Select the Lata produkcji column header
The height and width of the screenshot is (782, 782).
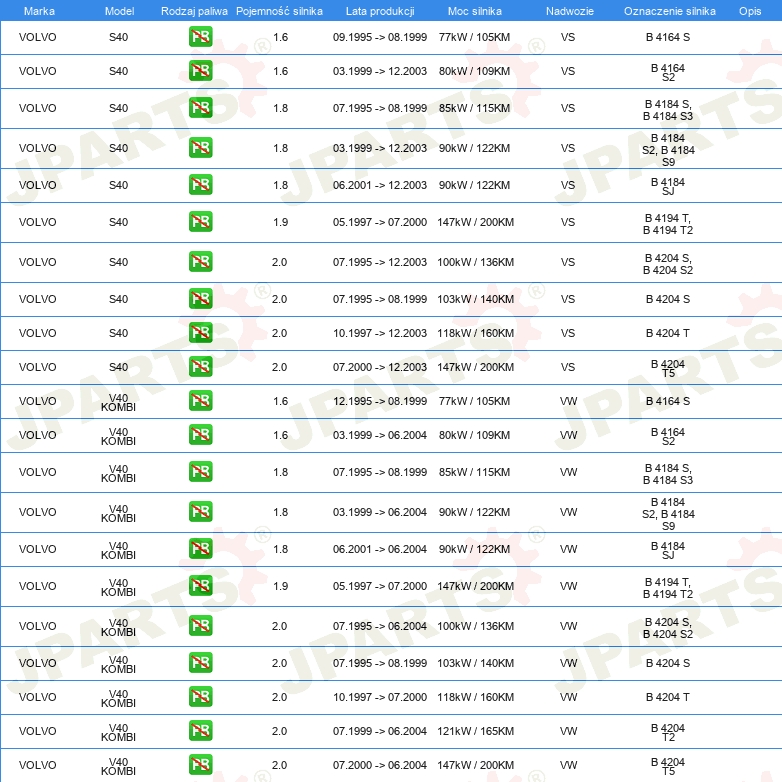380,11
